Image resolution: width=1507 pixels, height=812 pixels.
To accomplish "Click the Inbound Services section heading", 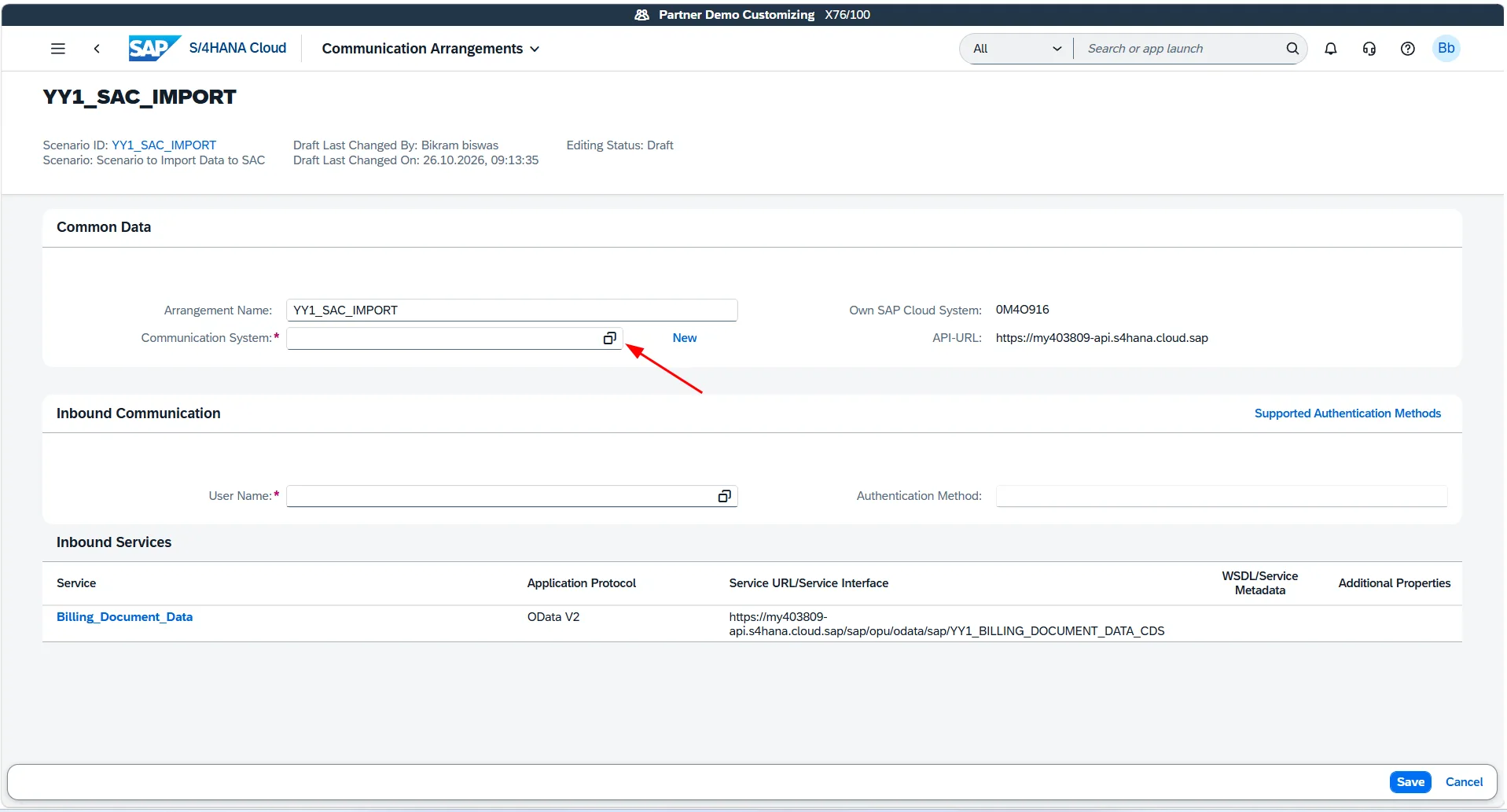I will coord(114,542).
